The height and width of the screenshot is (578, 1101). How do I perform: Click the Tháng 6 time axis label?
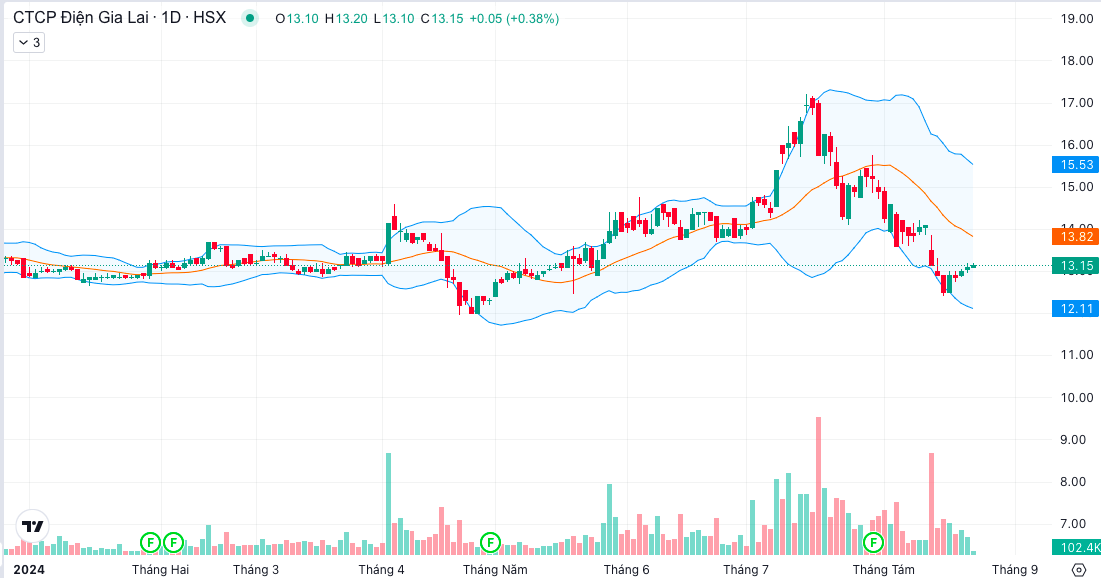(x=626, y=570)
